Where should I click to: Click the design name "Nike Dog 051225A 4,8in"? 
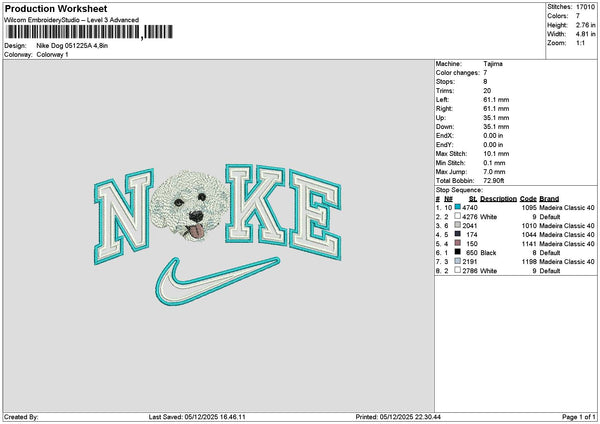point(72,46)
